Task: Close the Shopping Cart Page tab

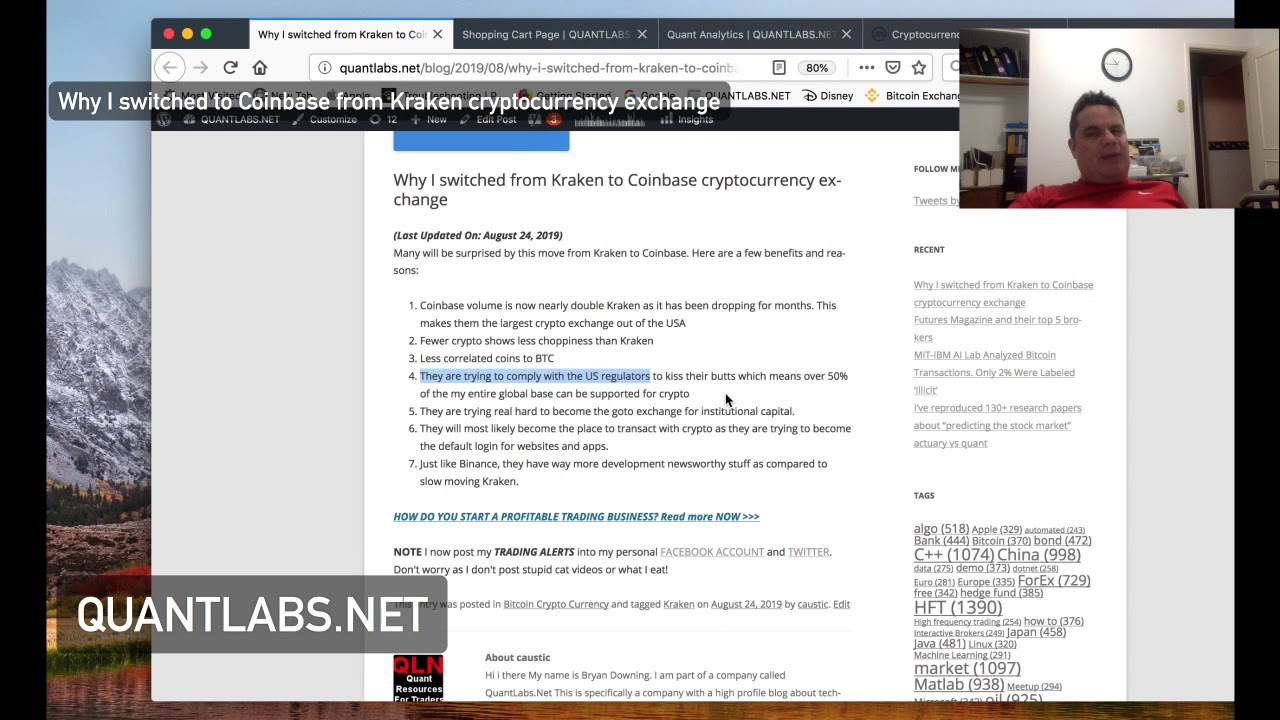Action: pos(642,34)
